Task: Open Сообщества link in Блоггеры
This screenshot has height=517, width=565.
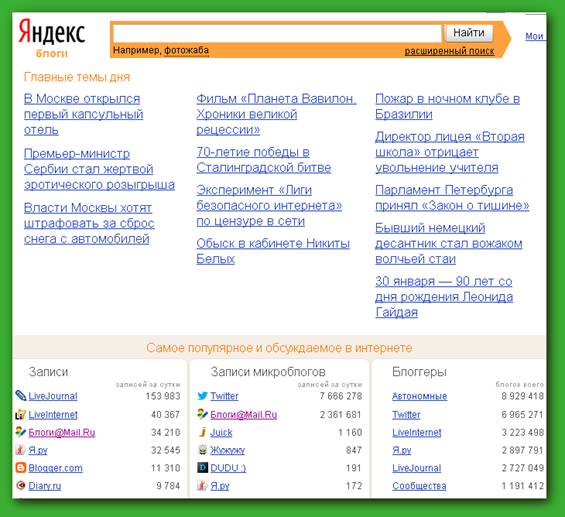Action: [x=419, y=486]
